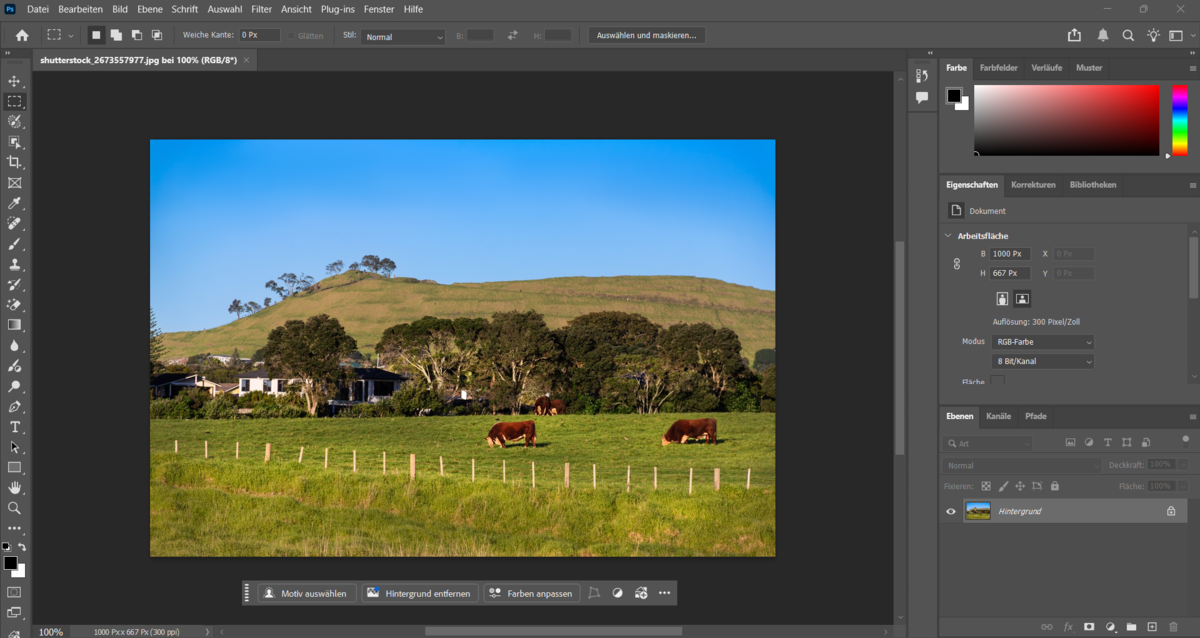The height and width of the screenshot is (638, 1200).
Task: Click Hintergrund entfernen button
Action: pyautogui.click(x=419, y=593)
